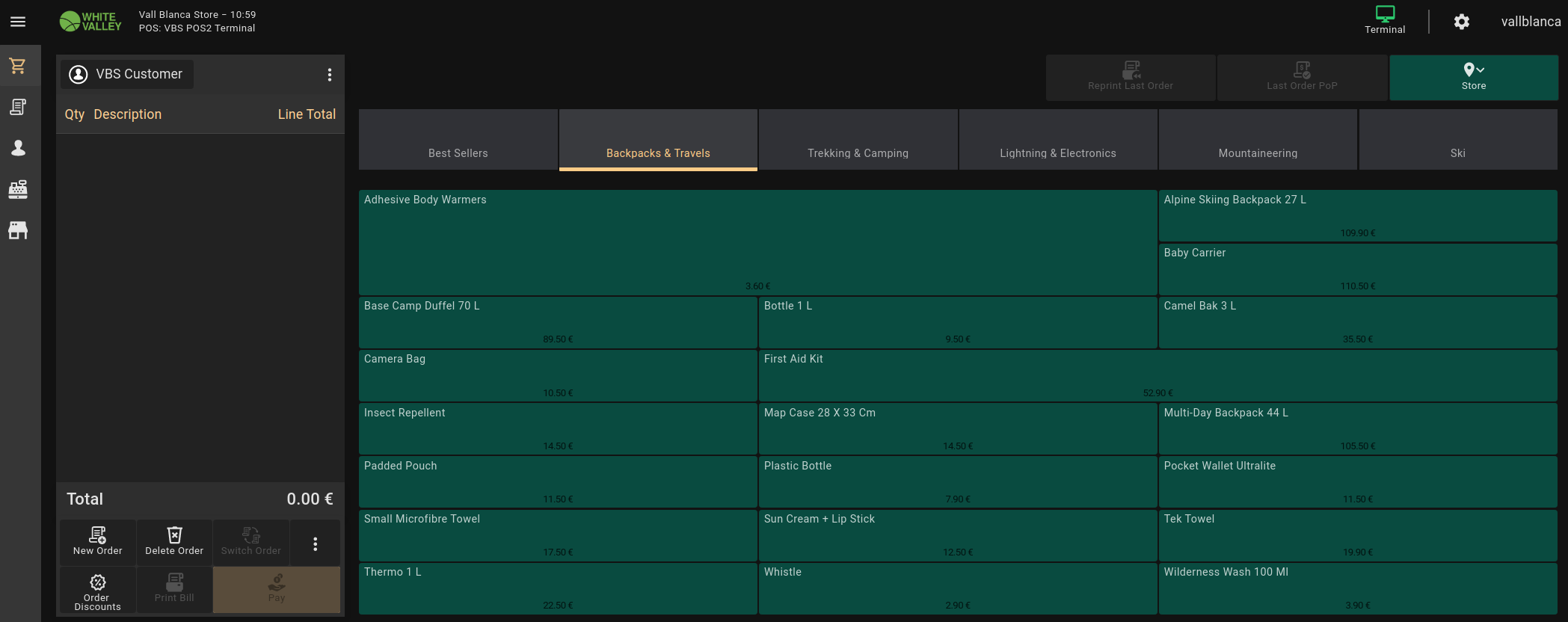Open the receipts sidebar icon
The height and width of the screenshot is (622, 1568).
point(18,107)
